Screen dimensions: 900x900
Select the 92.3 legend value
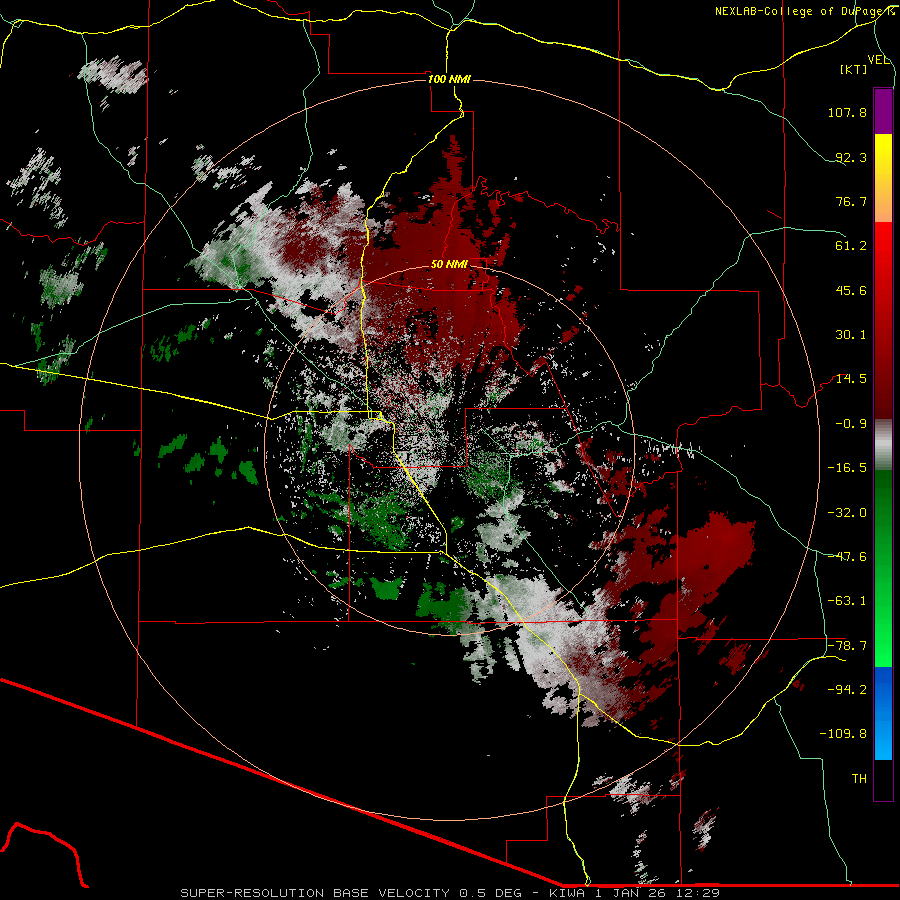(x=851, y=157)
